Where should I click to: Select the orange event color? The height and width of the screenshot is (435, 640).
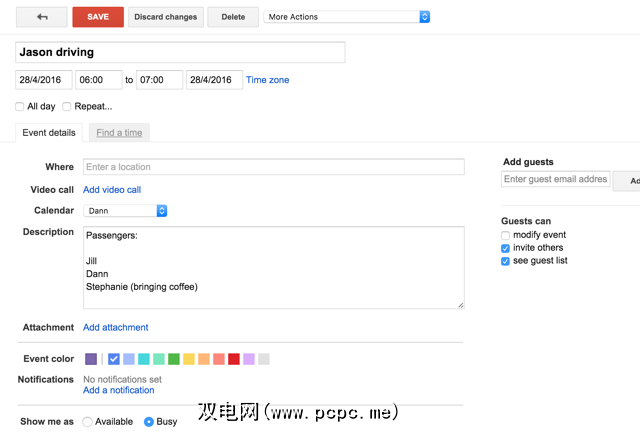click(x=204, y=359)
